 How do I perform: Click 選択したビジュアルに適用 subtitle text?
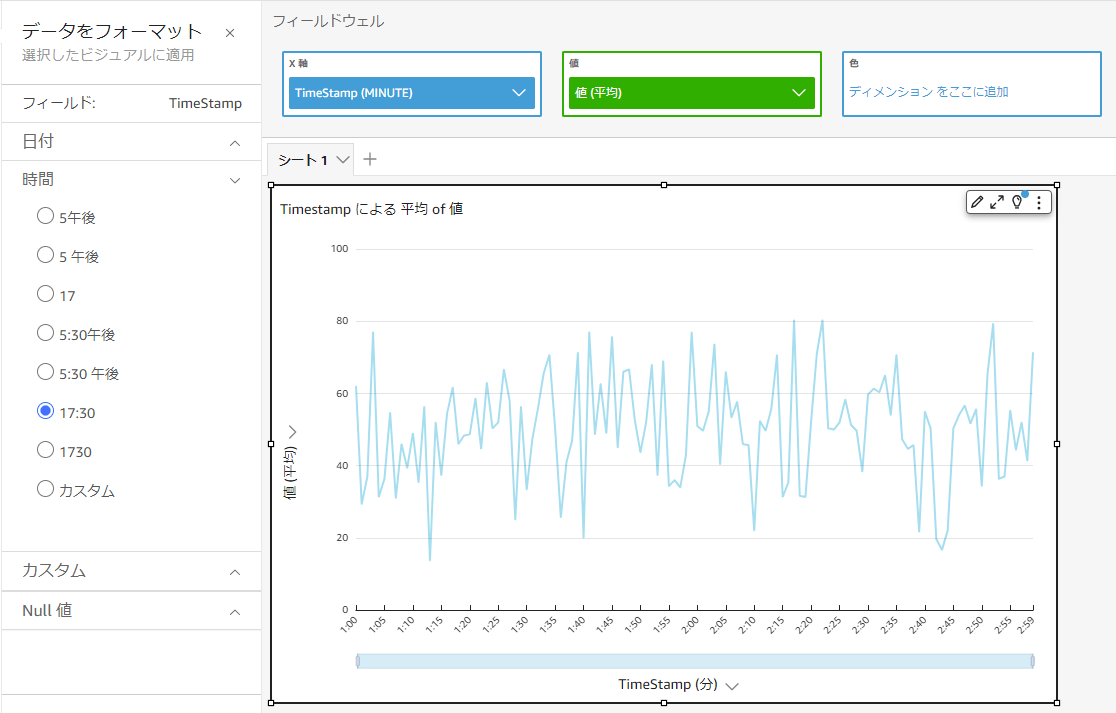click(x=107, y=55)
